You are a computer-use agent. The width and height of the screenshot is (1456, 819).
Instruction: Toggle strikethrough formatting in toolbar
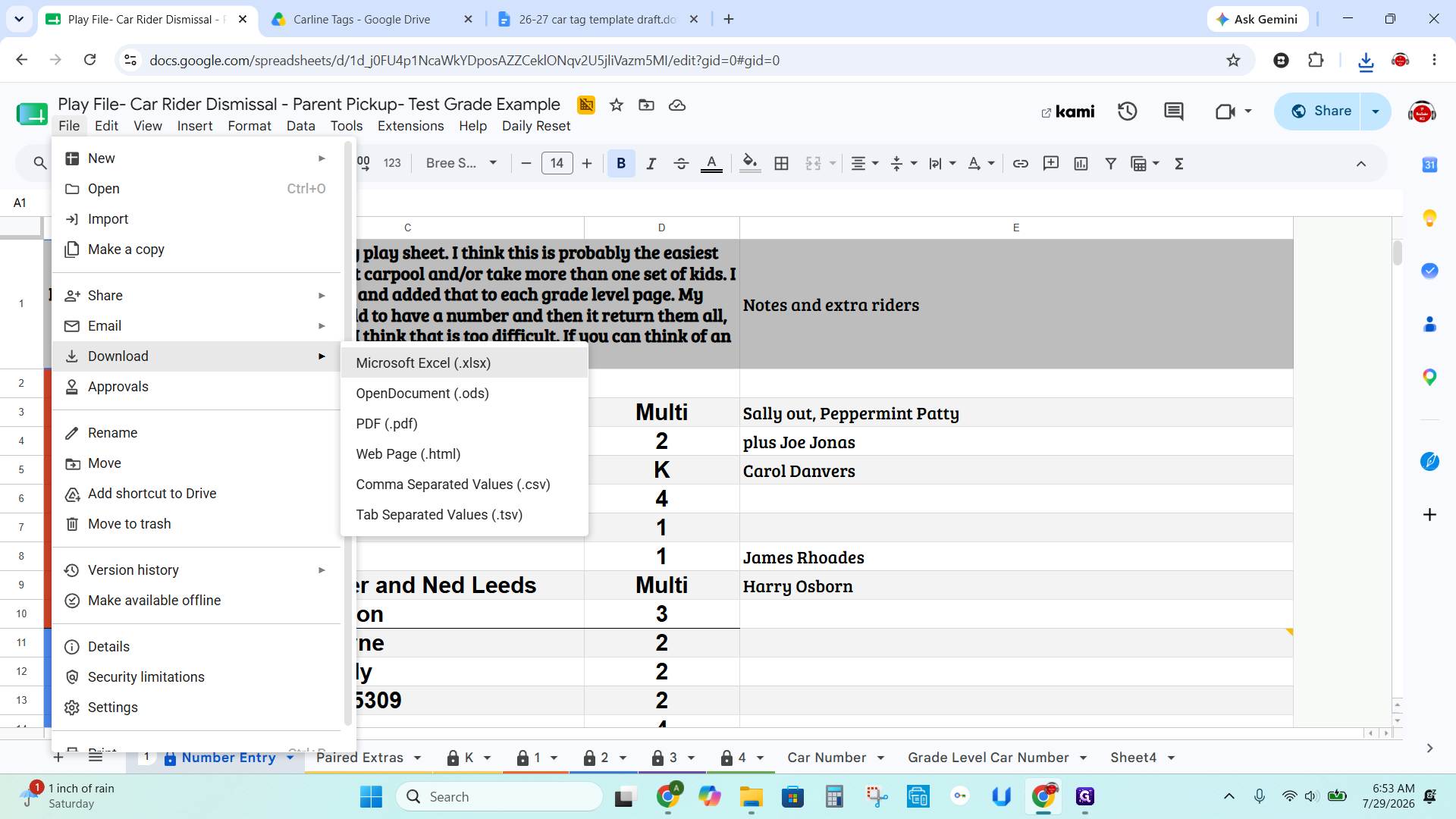[x=681, y=163]
